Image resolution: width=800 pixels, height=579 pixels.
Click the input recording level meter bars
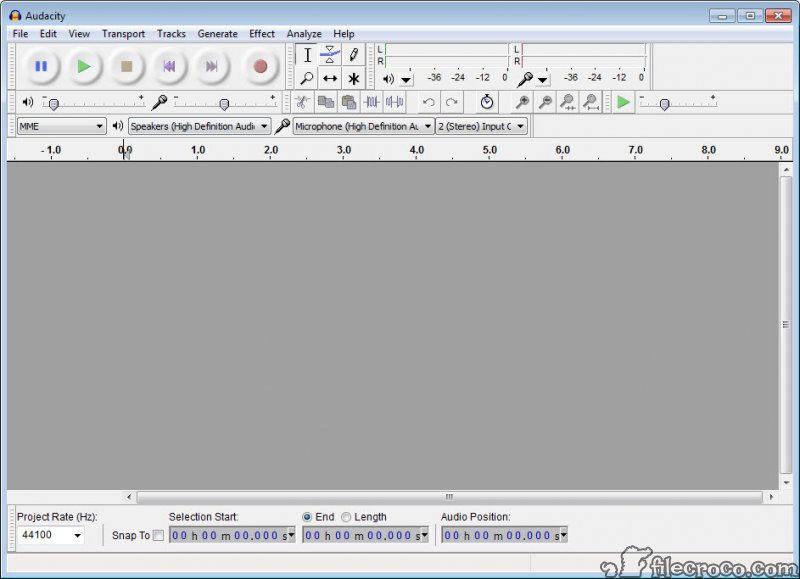pos(584,55)
